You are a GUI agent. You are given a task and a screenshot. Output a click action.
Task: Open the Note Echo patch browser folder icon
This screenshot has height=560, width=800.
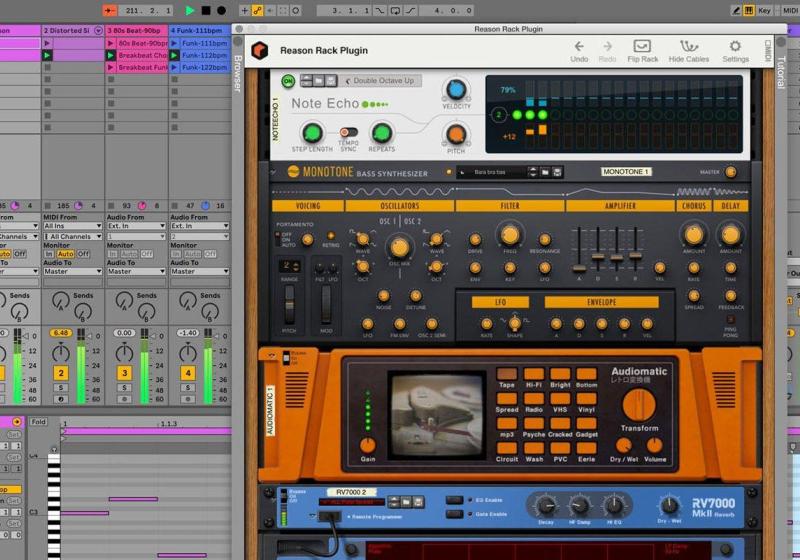[318, 80]
